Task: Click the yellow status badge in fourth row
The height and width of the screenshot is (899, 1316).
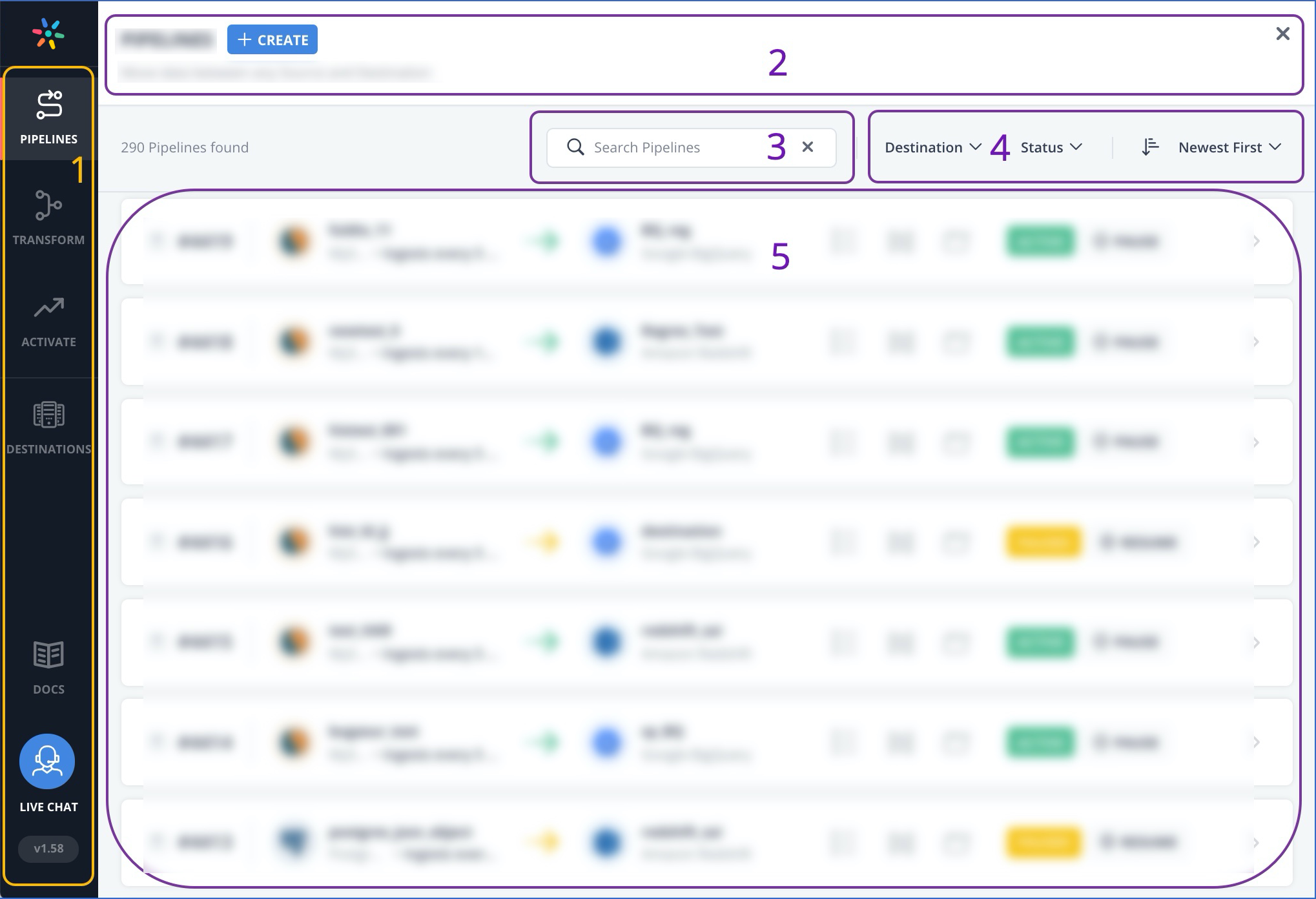Action: 1043,542
